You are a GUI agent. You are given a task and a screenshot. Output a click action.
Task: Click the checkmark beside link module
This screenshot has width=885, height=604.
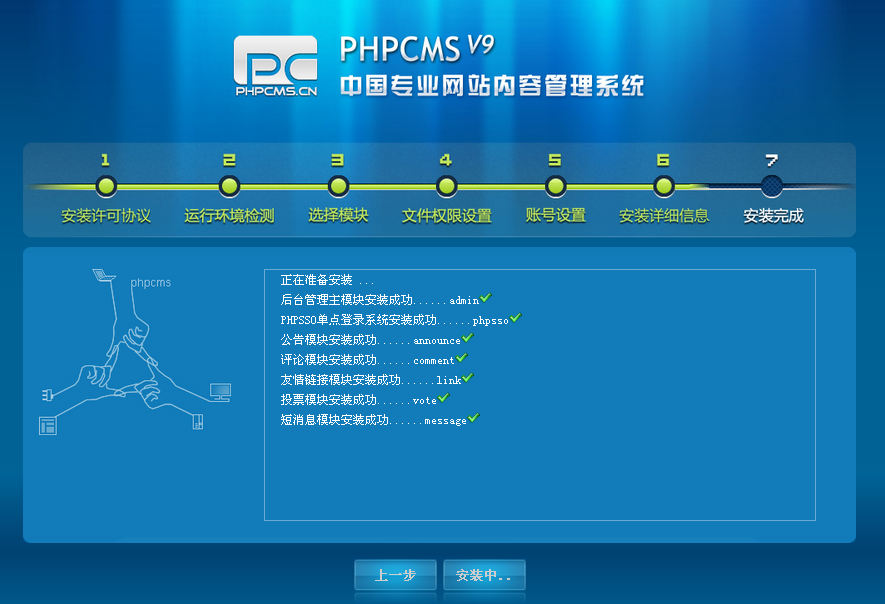pyautogui.click(x=468, y=378)
